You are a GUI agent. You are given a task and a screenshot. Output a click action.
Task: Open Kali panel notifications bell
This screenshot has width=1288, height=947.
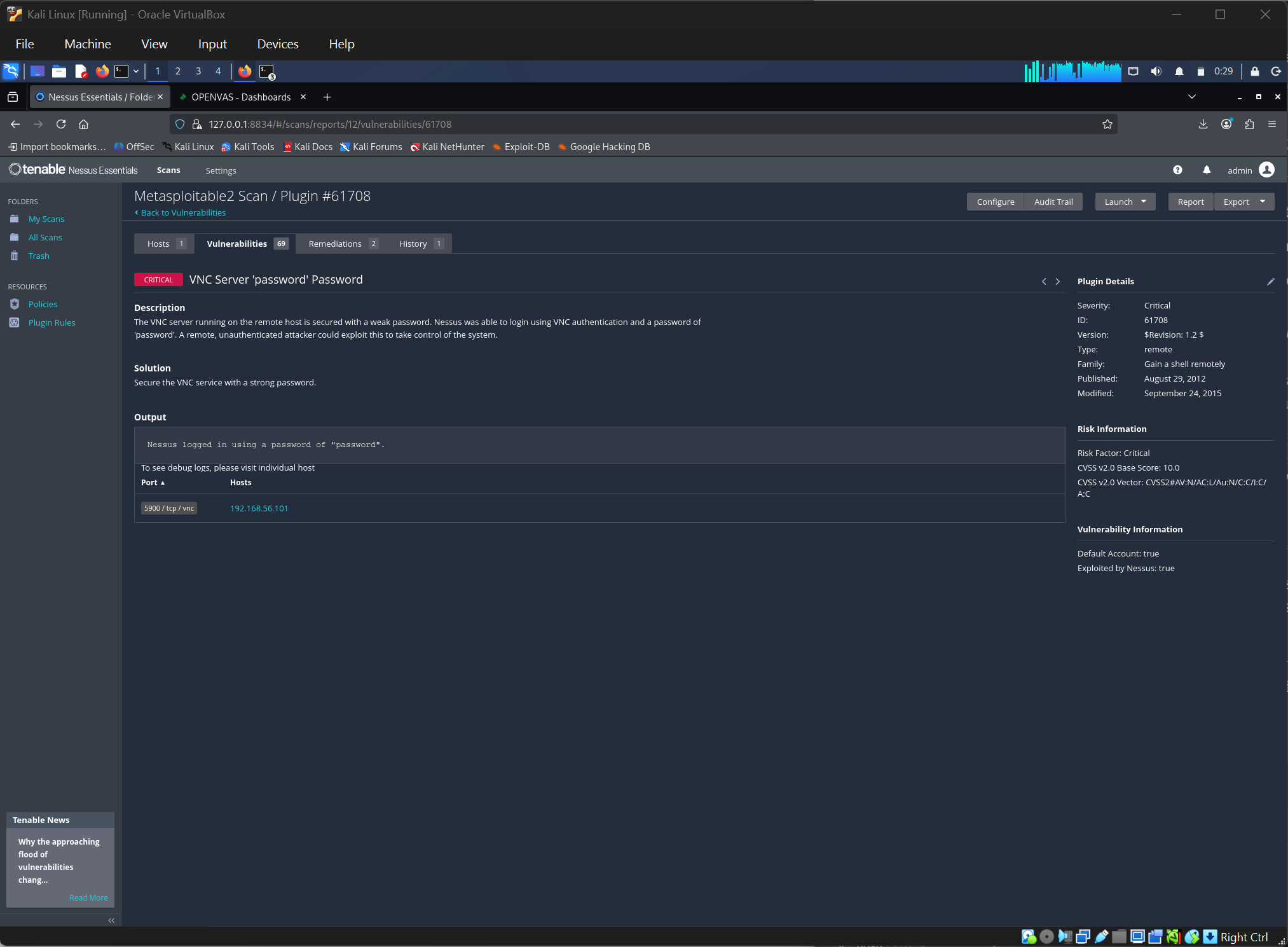1179,71
